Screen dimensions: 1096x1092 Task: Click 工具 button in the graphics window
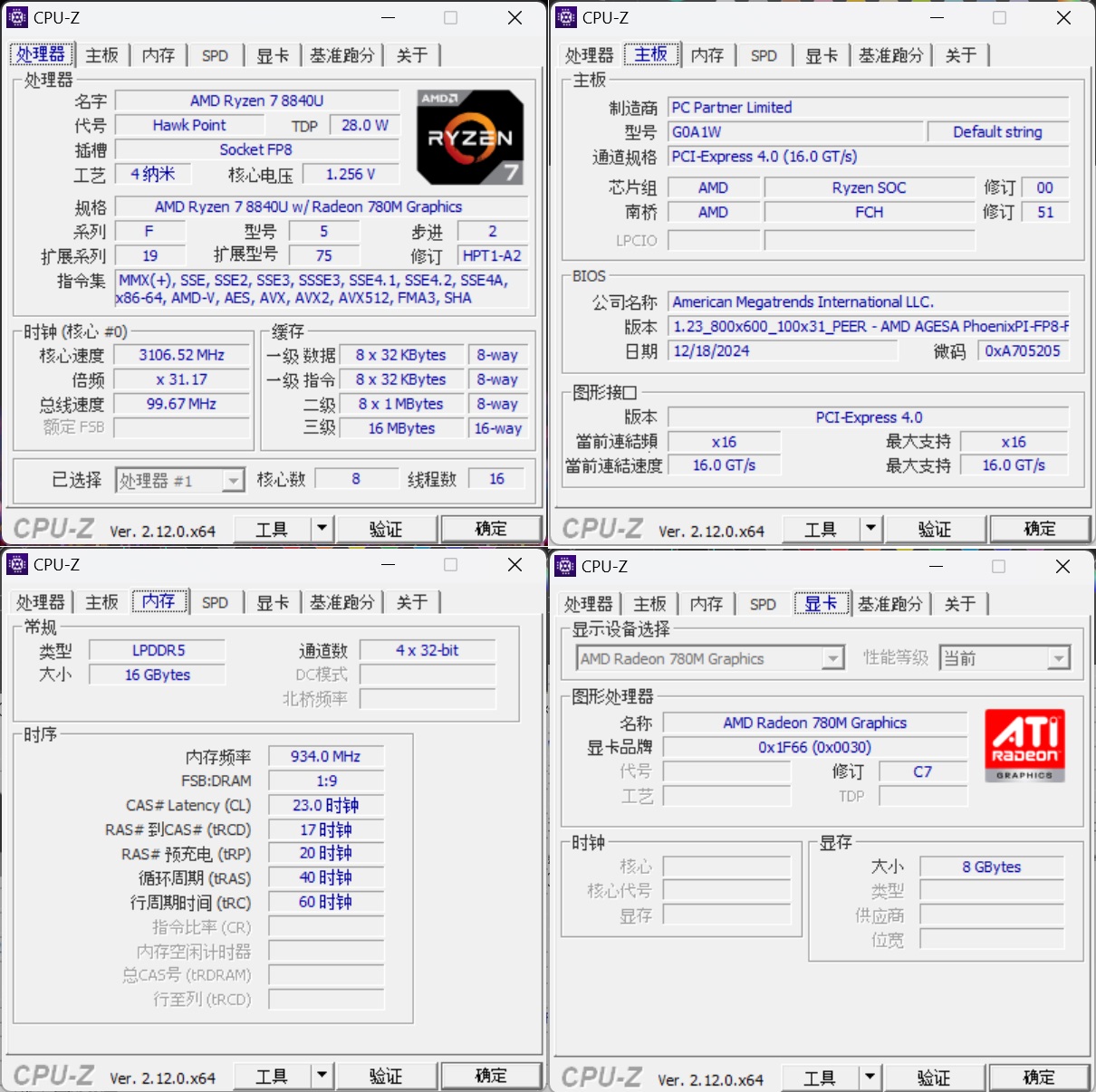tap(821, 1078)
